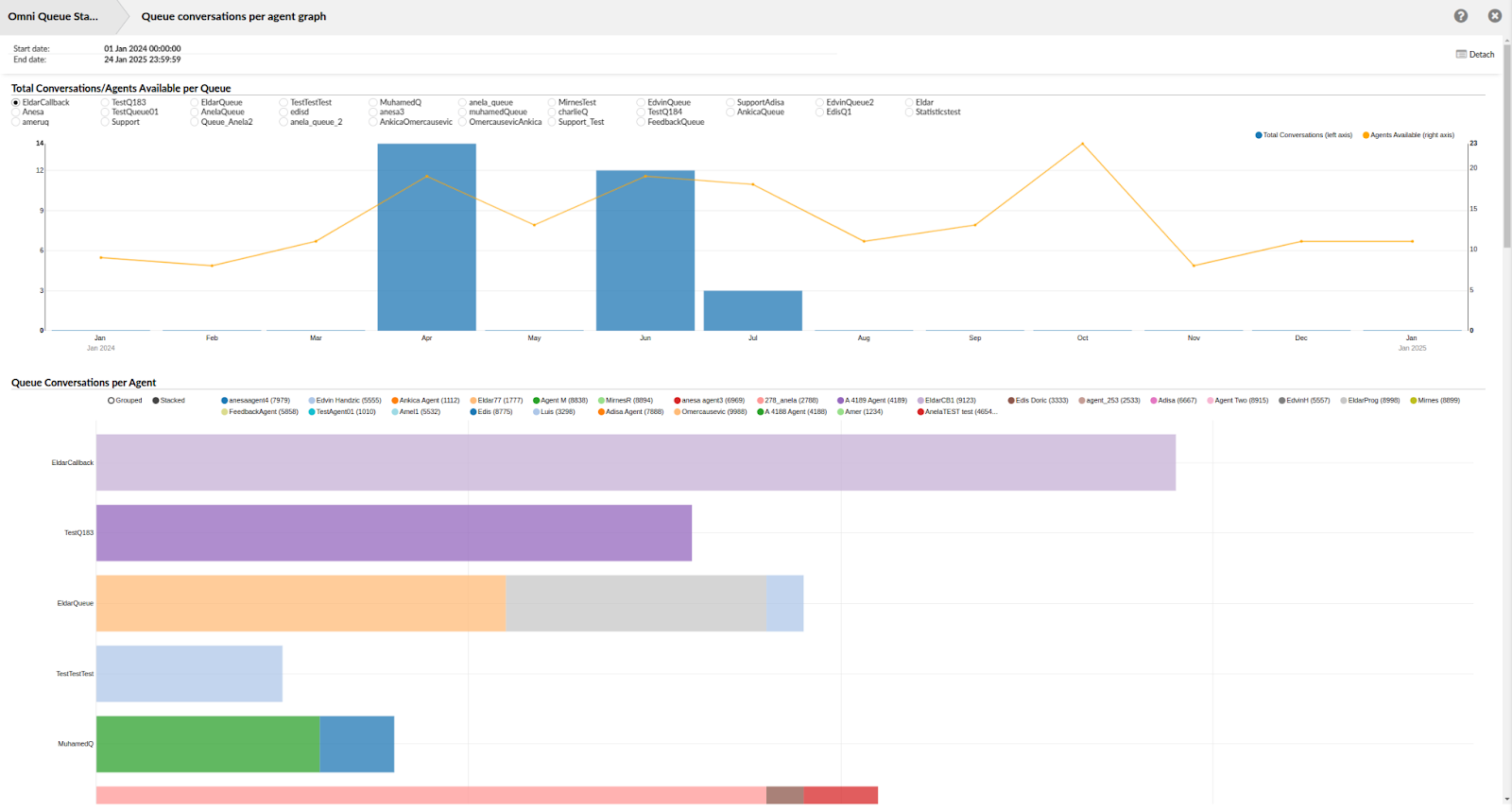Viewport: 1512px width, 812px height.
Task: Toggle Agents Available legend series
Action: coord(1409,135)
